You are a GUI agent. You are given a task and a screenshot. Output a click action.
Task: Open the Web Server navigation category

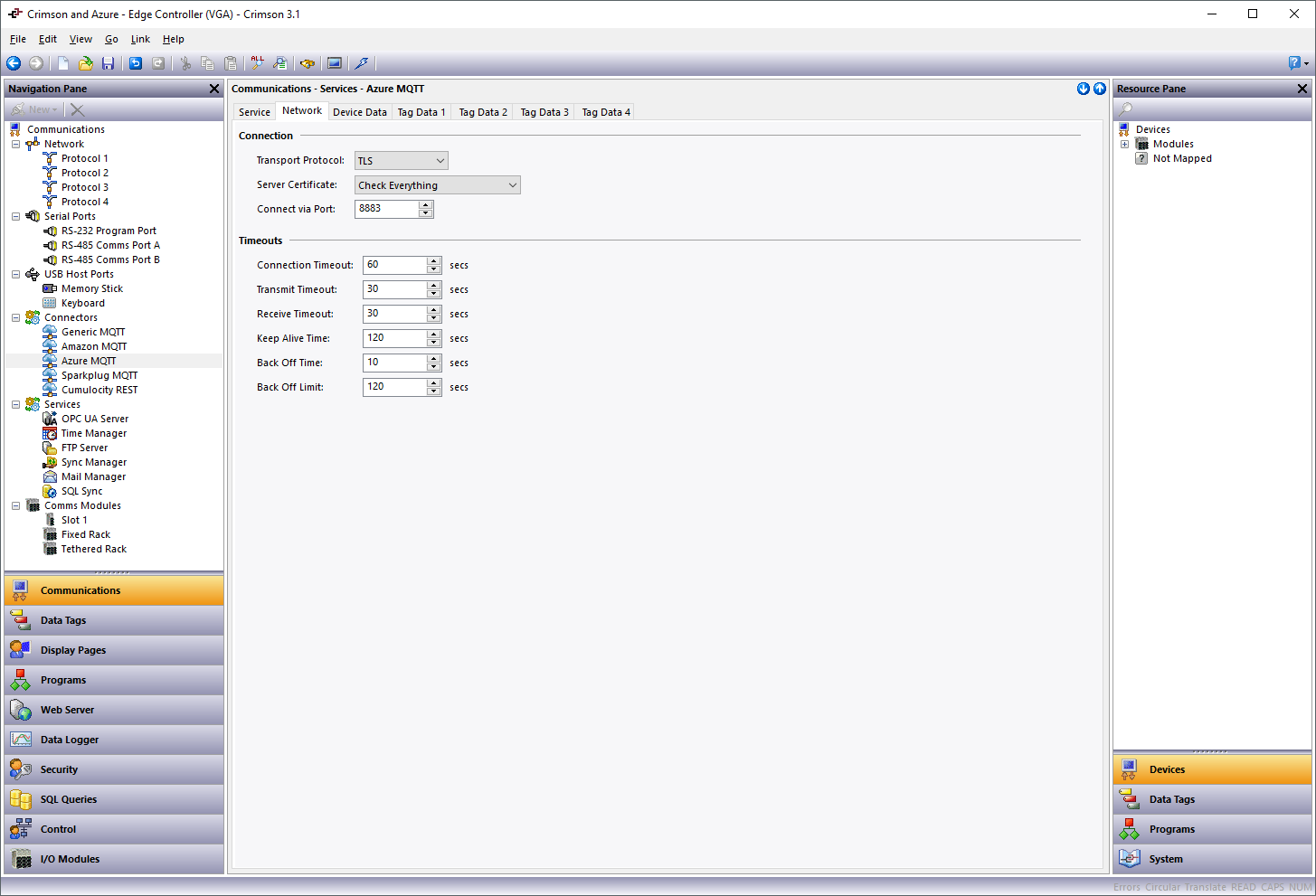tap(114, 710)
